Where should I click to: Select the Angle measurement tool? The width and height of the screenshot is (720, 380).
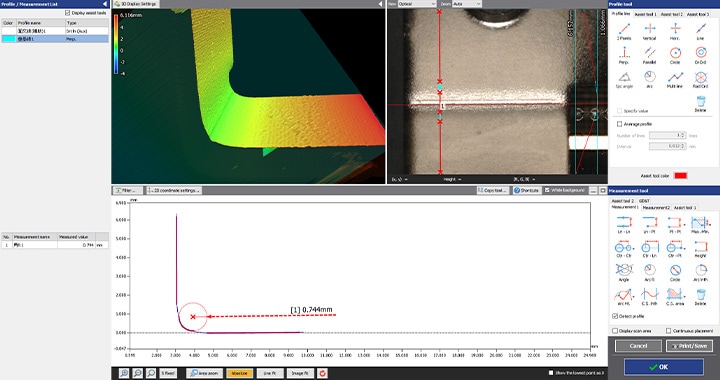pos(624,273)
